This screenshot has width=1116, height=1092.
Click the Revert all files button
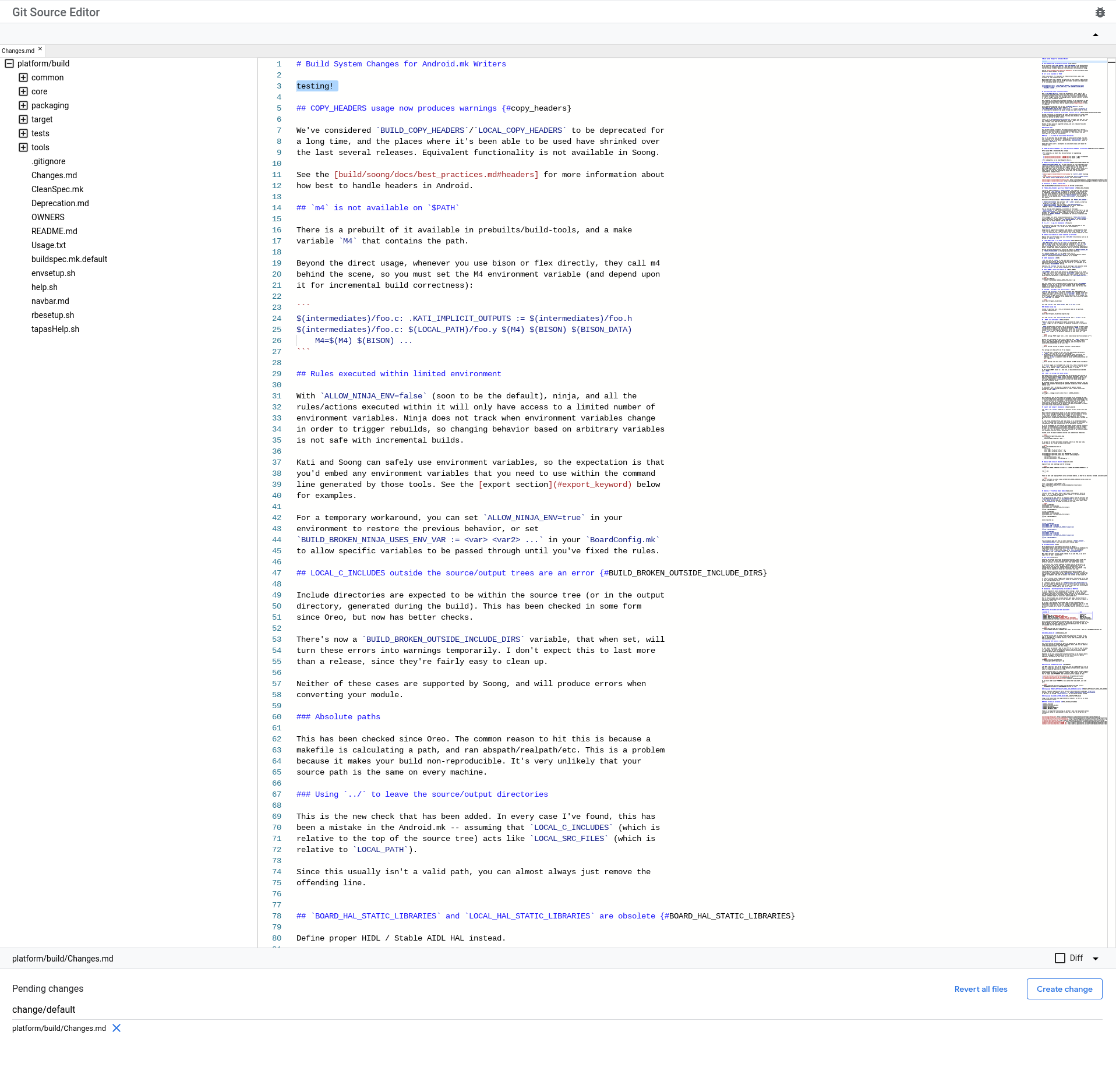pos(980,989)
